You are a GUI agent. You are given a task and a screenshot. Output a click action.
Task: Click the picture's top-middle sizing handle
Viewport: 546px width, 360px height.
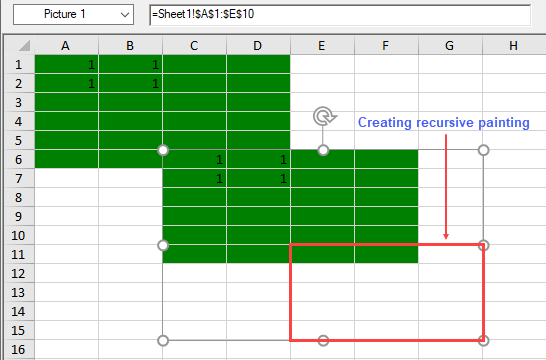tap(323, 150)
